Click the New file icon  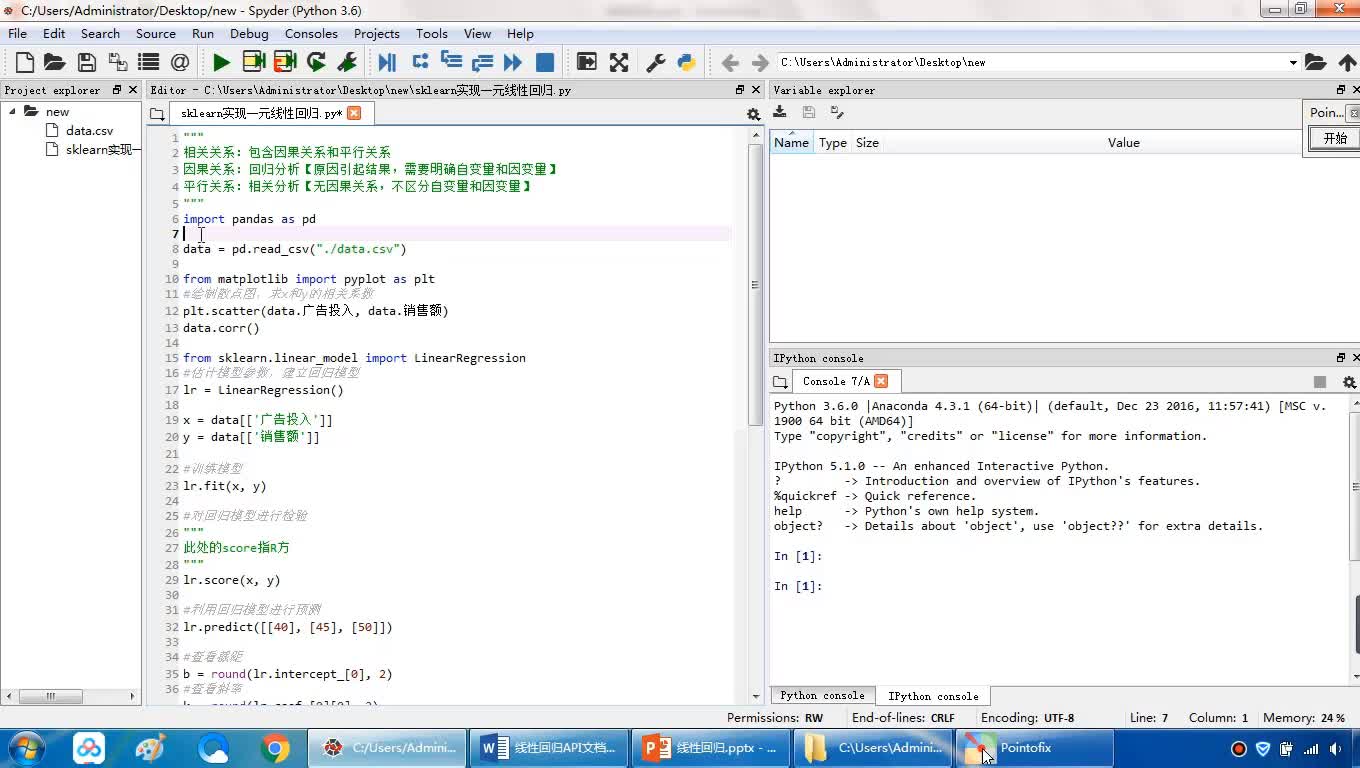pos(25,62)
